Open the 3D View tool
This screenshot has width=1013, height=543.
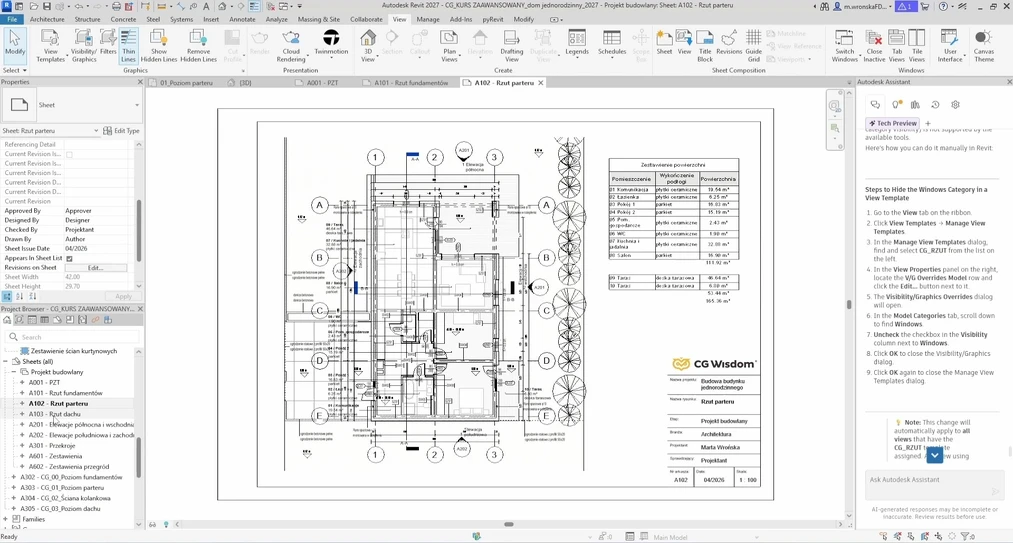(368, 45)
